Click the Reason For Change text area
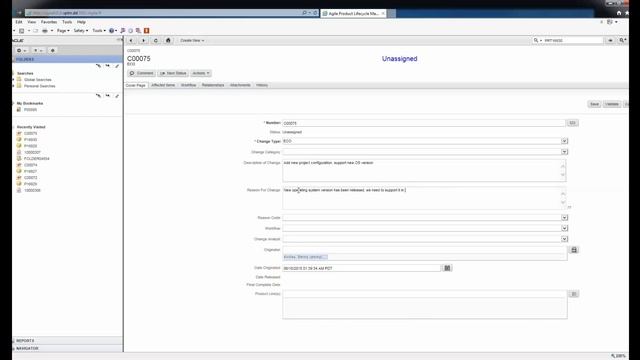The height and width of the screenshot is (360, 640). pos(424,198)
